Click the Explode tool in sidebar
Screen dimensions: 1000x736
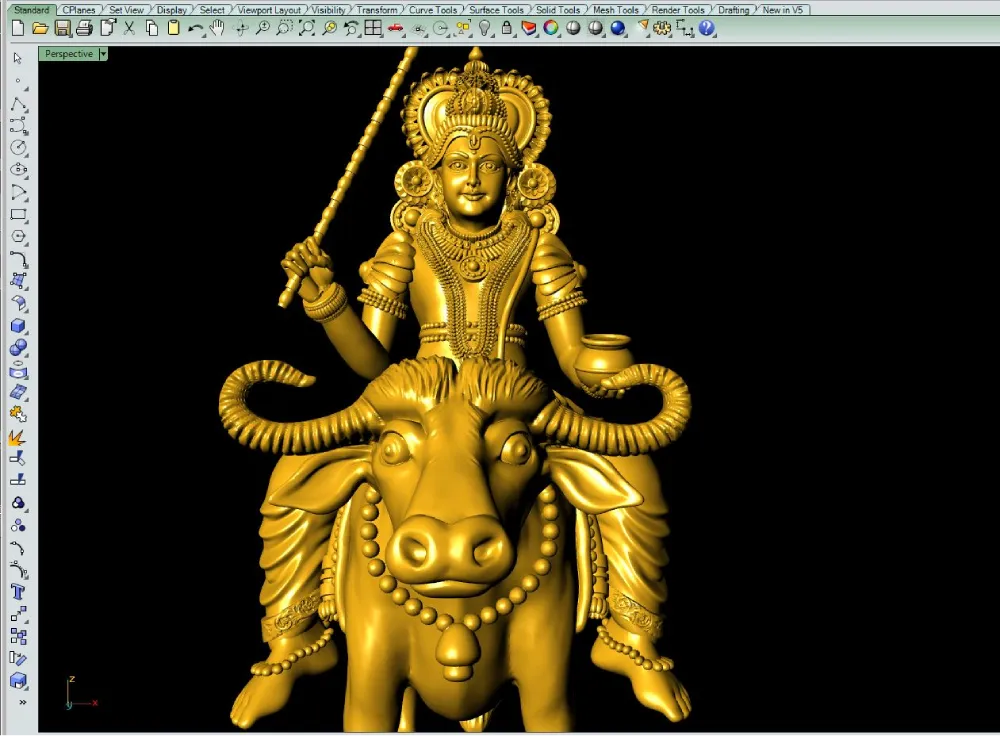click(17, 438)
